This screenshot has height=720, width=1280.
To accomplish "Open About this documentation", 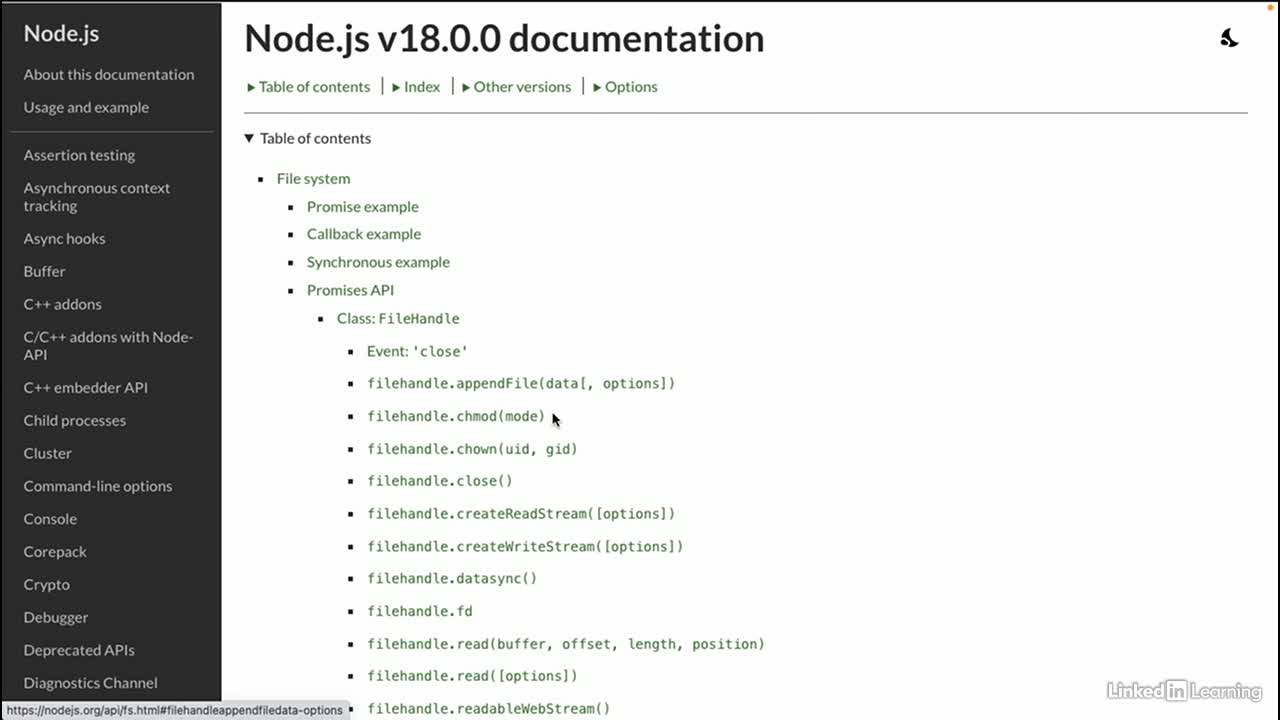I will 109,74.
